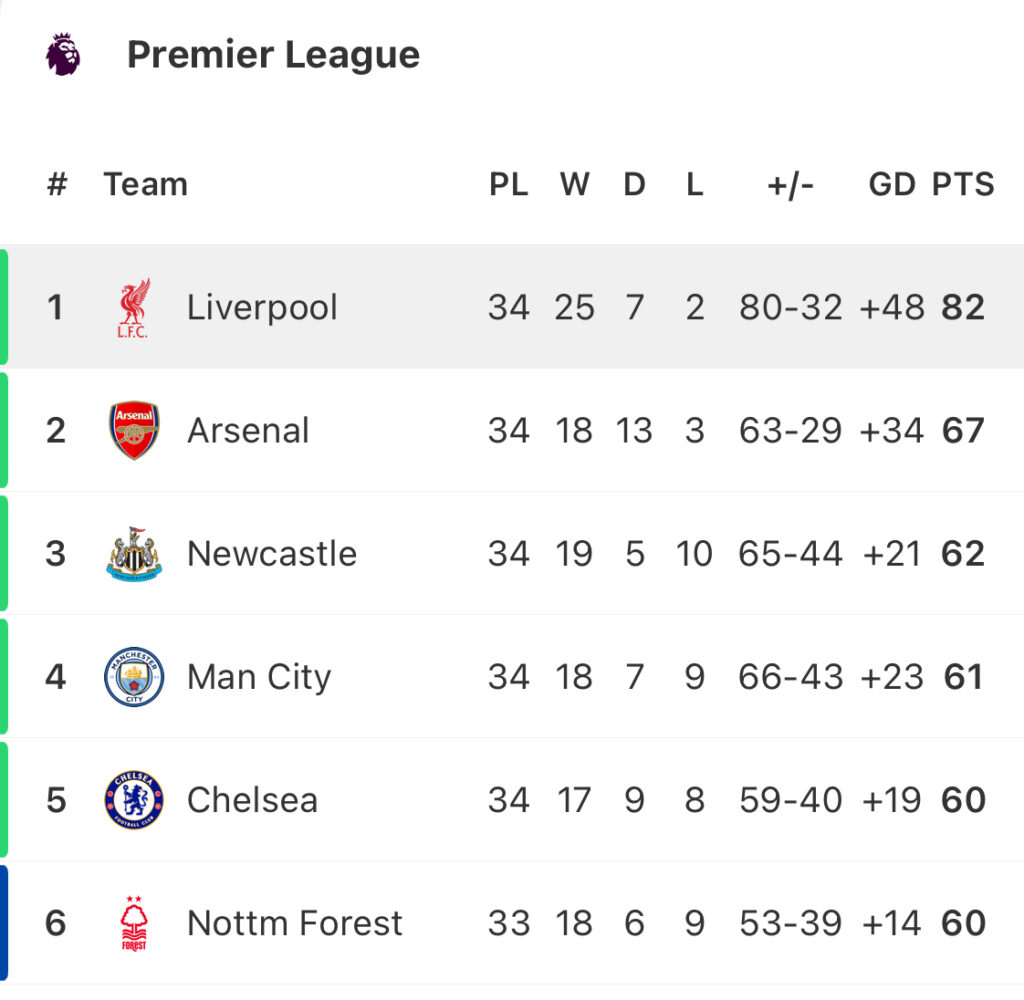Viewport: 1024px width, 1000px height.
Task: Sort by the W wins header
Action: tap(575, 184)
